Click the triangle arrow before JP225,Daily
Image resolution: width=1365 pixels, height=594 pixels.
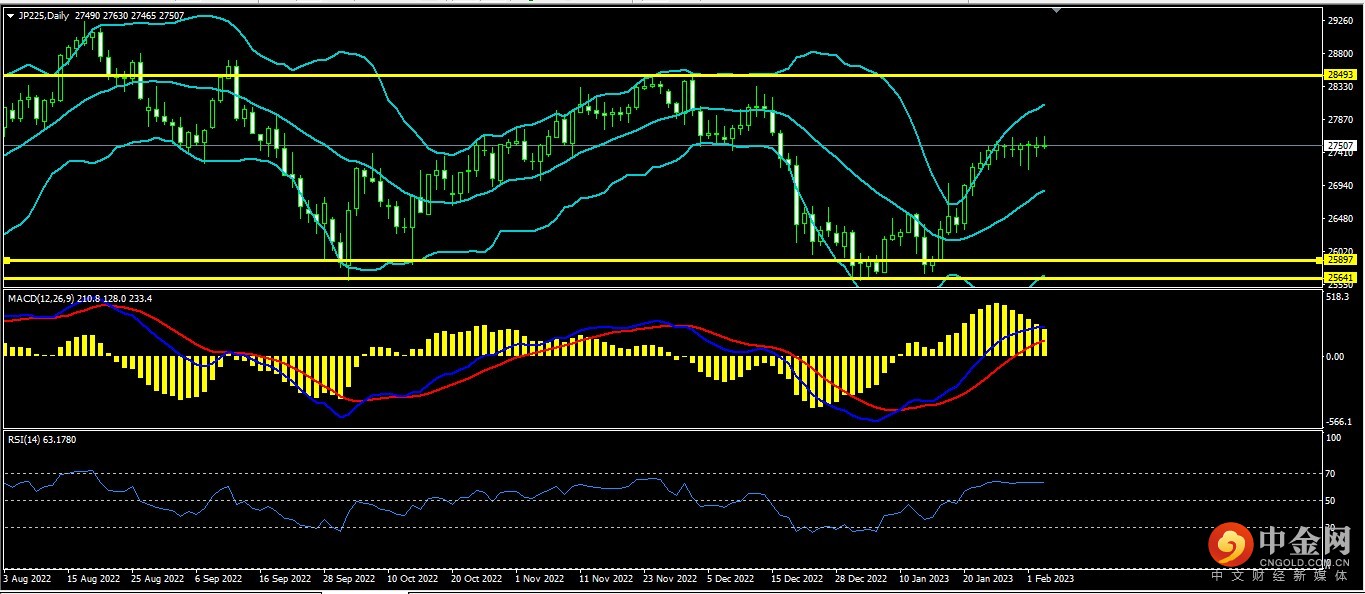[10, 16]
